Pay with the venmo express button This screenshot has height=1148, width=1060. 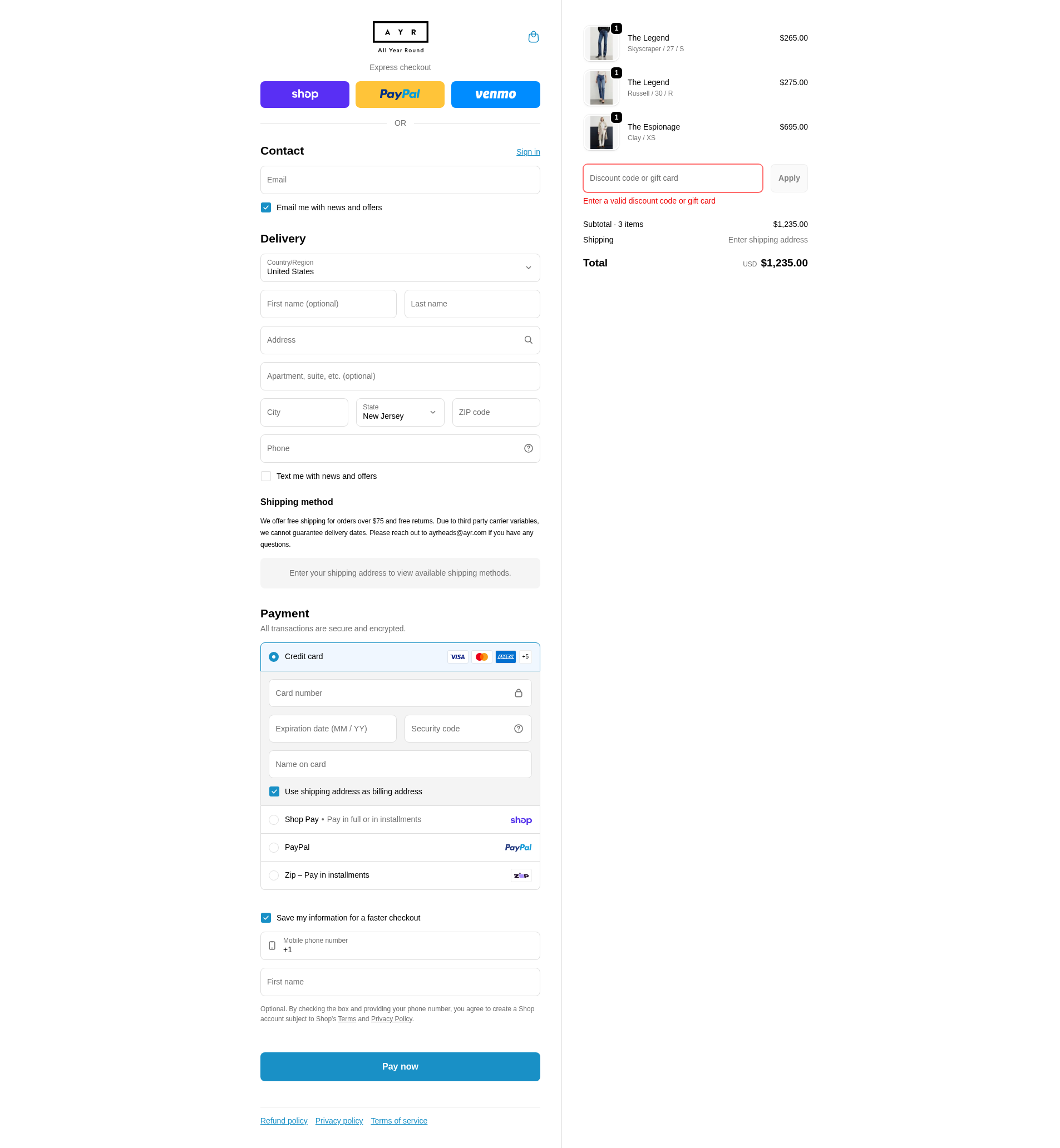tap(495, 95)
